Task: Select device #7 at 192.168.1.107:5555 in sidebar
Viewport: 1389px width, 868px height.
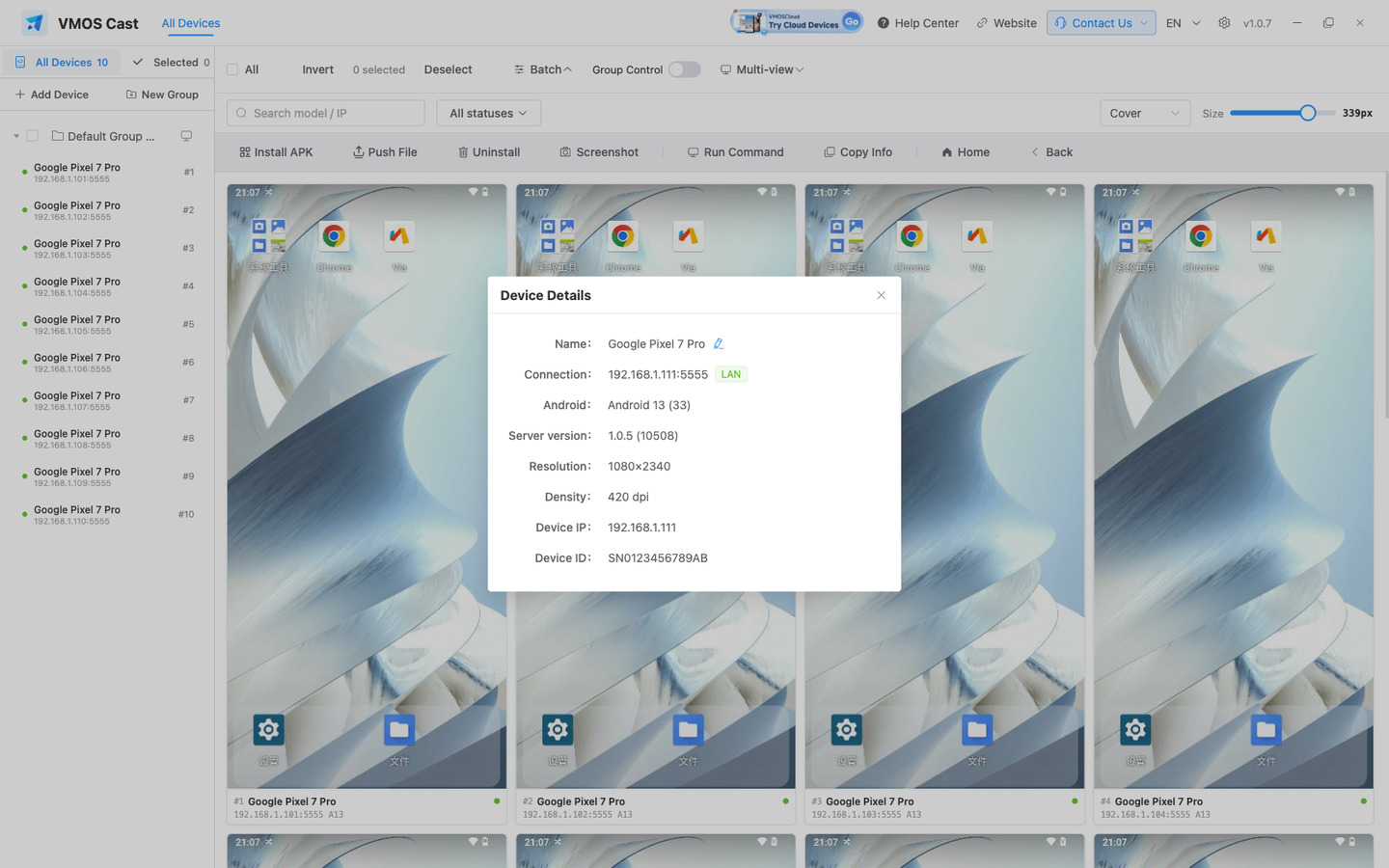Action: point(107,400)
